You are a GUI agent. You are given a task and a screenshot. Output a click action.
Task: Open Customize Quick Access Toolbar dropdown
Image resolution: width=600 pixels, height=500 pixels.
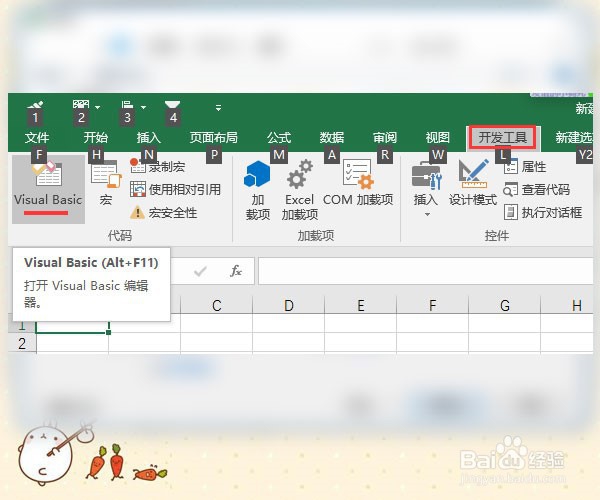[x=218, y=108]
